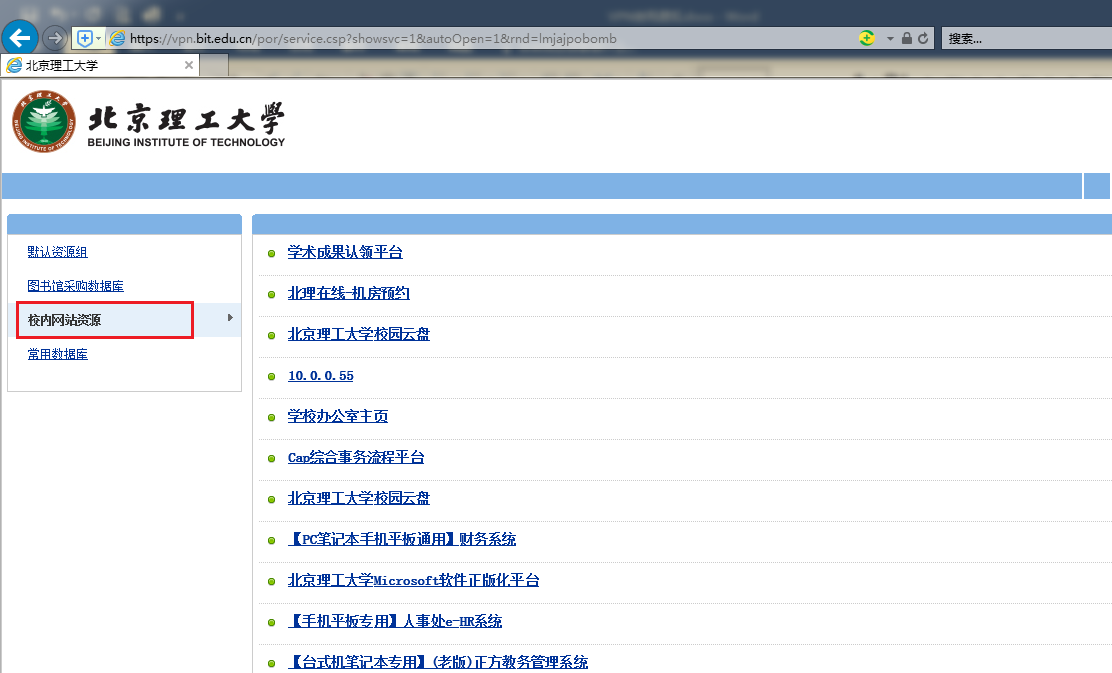Click the IE favicon on the 北京理工大学 tab
This screenshot has width=1112, height=673.
(13, 65)
